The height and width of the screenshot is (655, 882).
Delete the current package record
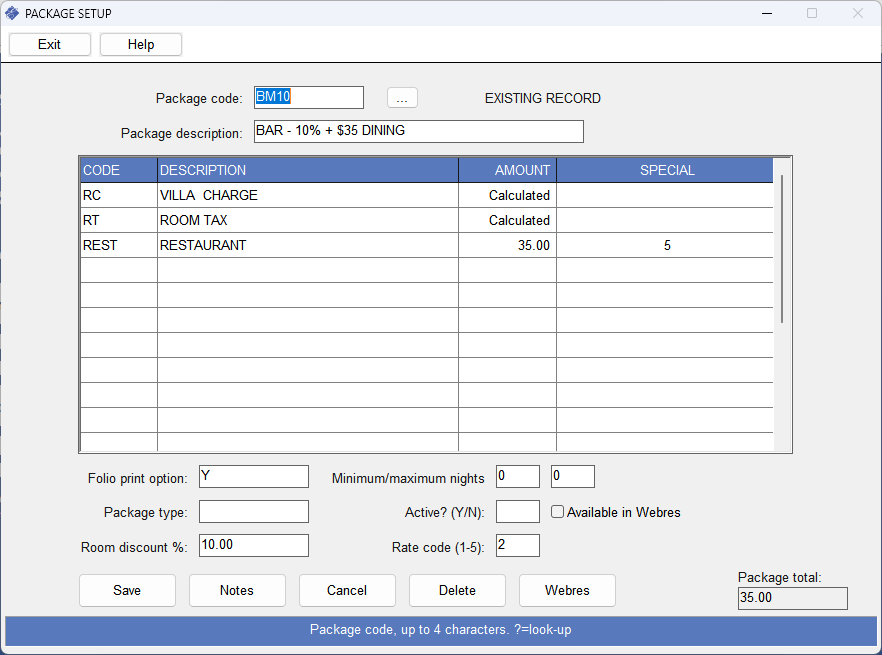tap(457, 590)
